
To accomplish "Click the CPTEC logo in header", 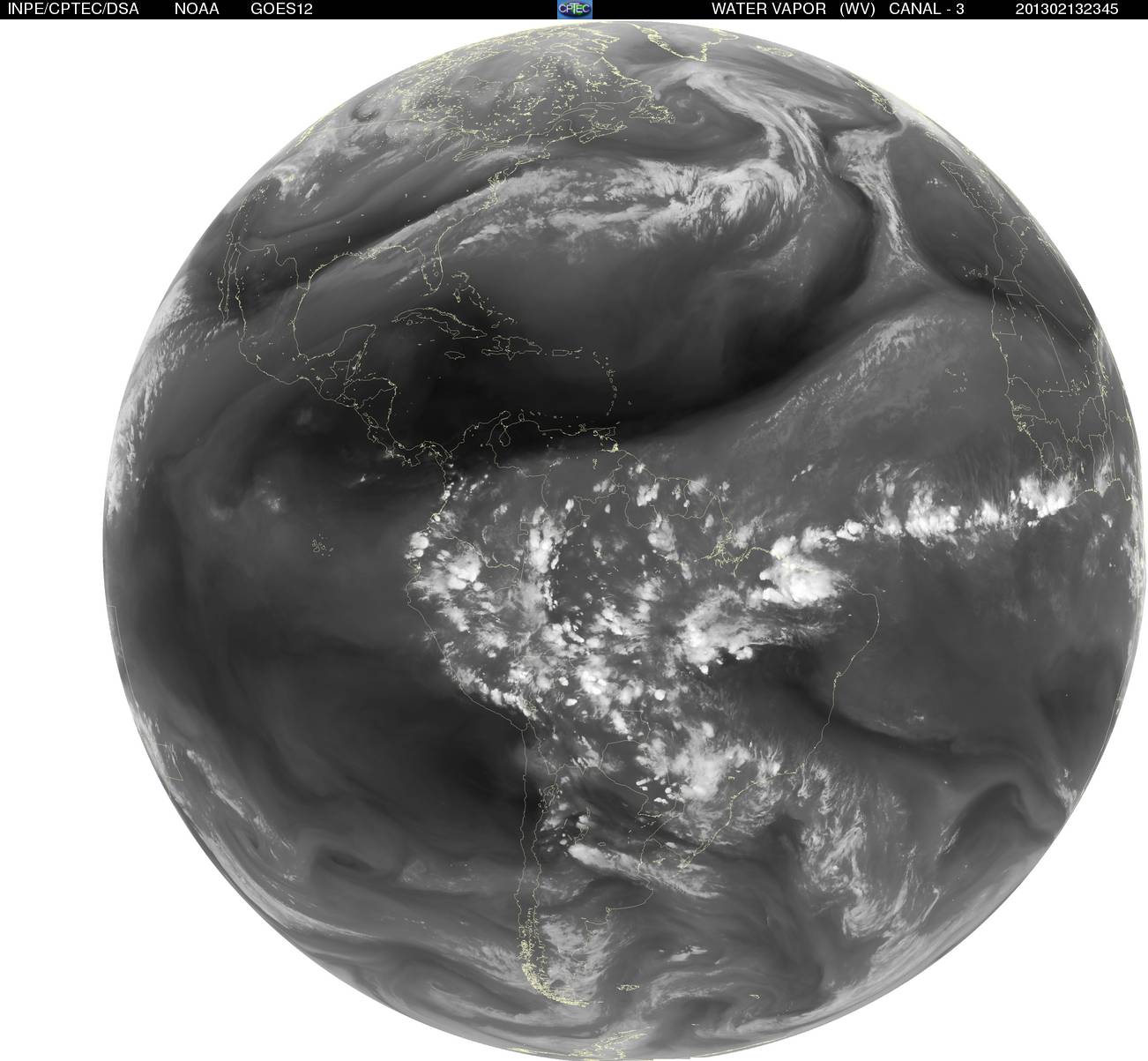I will pos(576,9).
